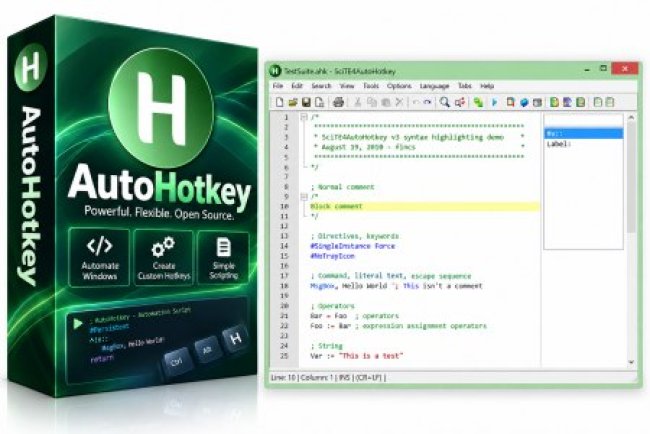Collapse the fold marker on line 9
The height and width of the screenshot is (434, 650).
click(x=304, y=196)
